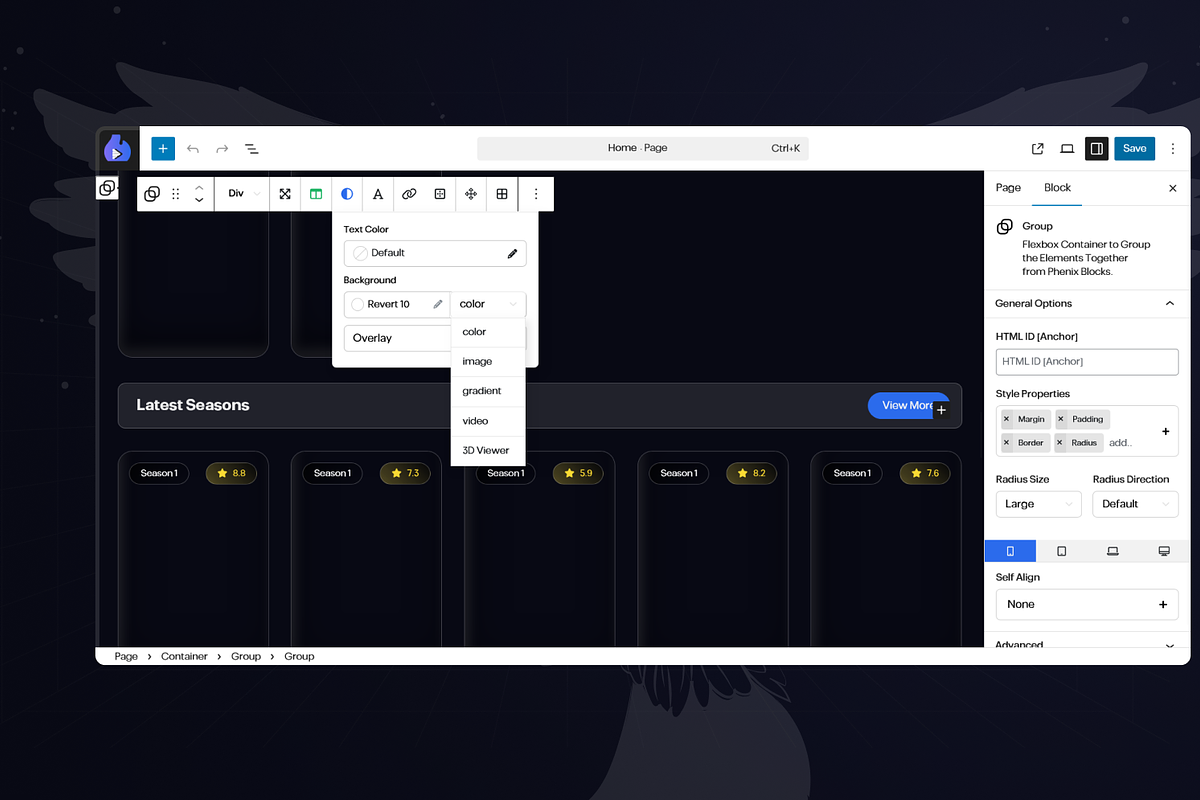Screen dimensions: 1200x800
Task: Expand the Advanced section
Action: [x=1086, y=645]
